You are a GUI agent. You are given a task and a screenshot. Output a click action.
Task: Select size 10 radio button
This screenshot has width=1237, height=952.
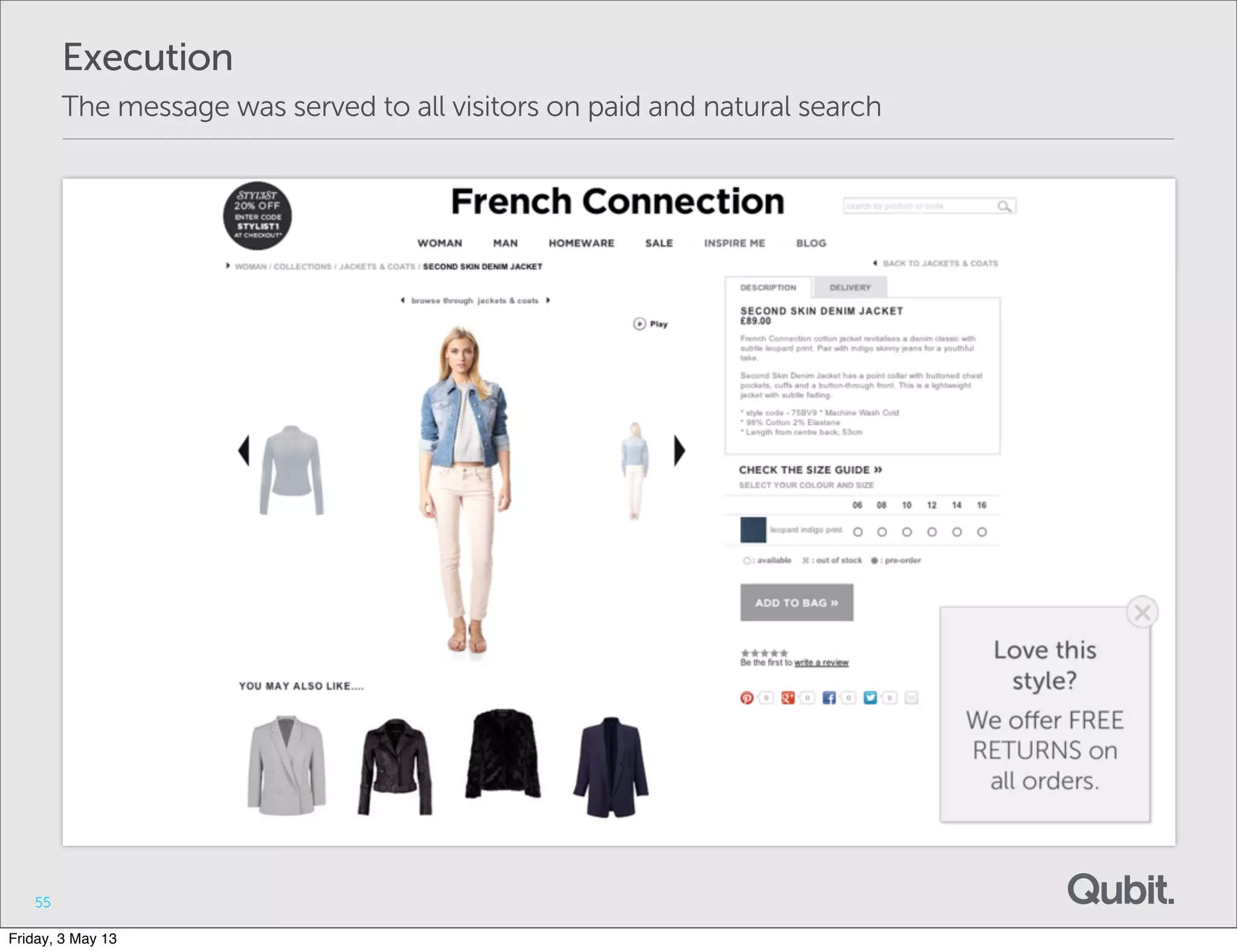pos(907,532)
